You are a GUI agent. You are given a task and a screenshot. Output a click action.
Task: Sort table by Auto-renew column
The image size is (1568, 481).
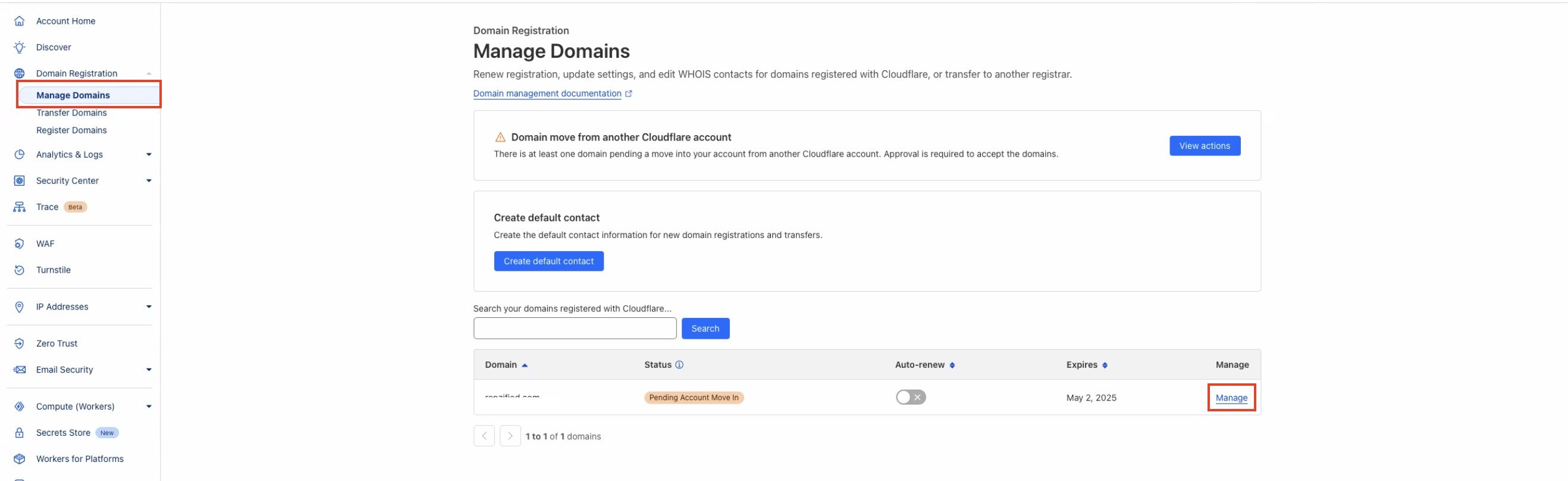[x=952, y=366]
